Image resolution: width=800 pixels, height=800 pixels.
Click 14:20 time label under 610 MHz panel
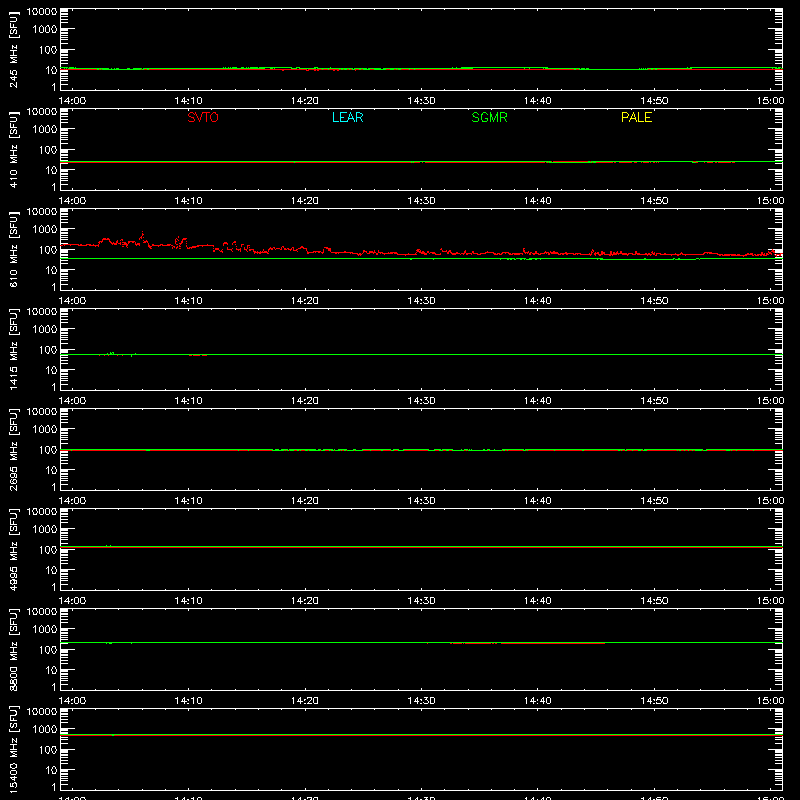[305, 301]
